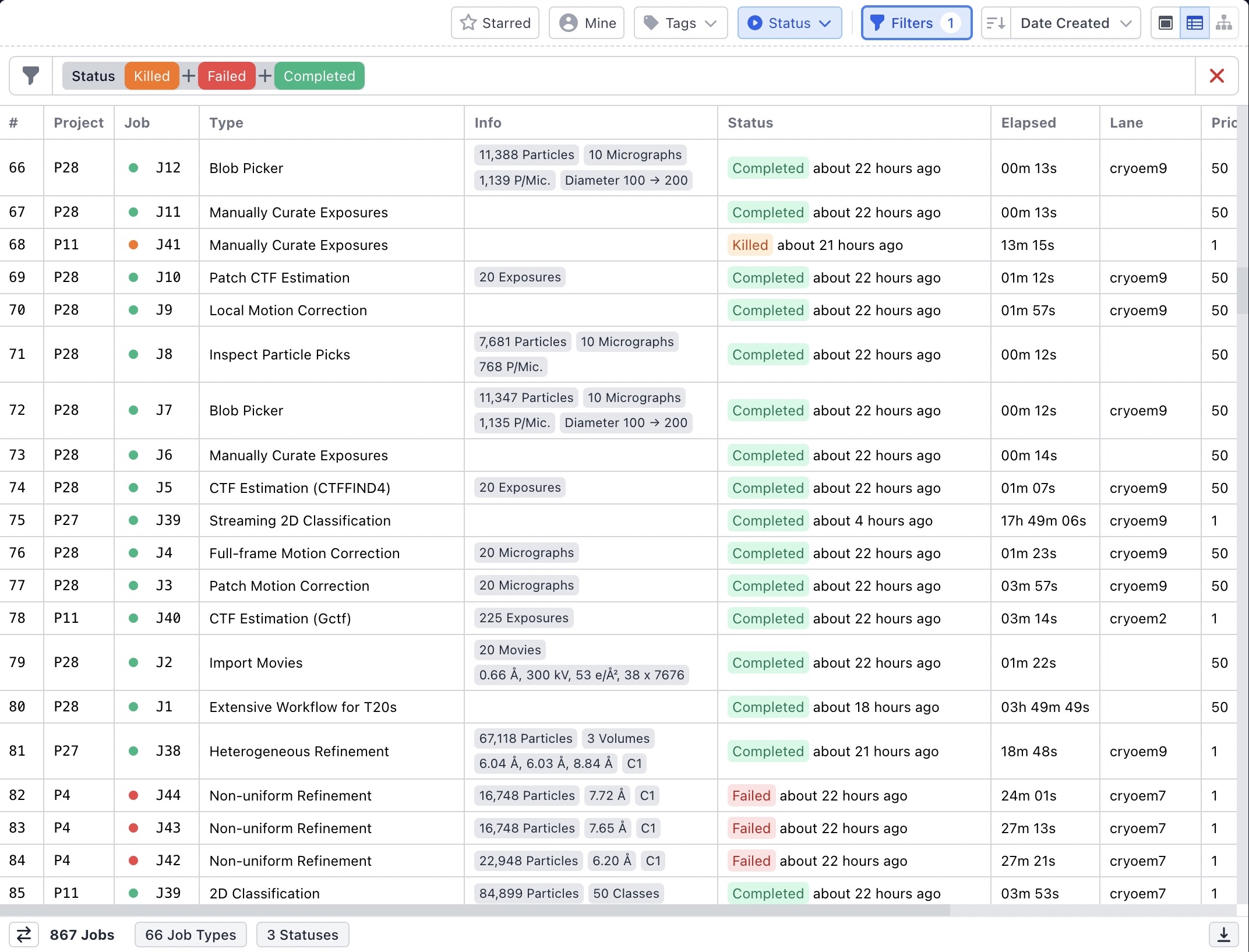Toggle the Mine filter button
The width and height of the screenshot is (1249, 952).
pos(587,23)
